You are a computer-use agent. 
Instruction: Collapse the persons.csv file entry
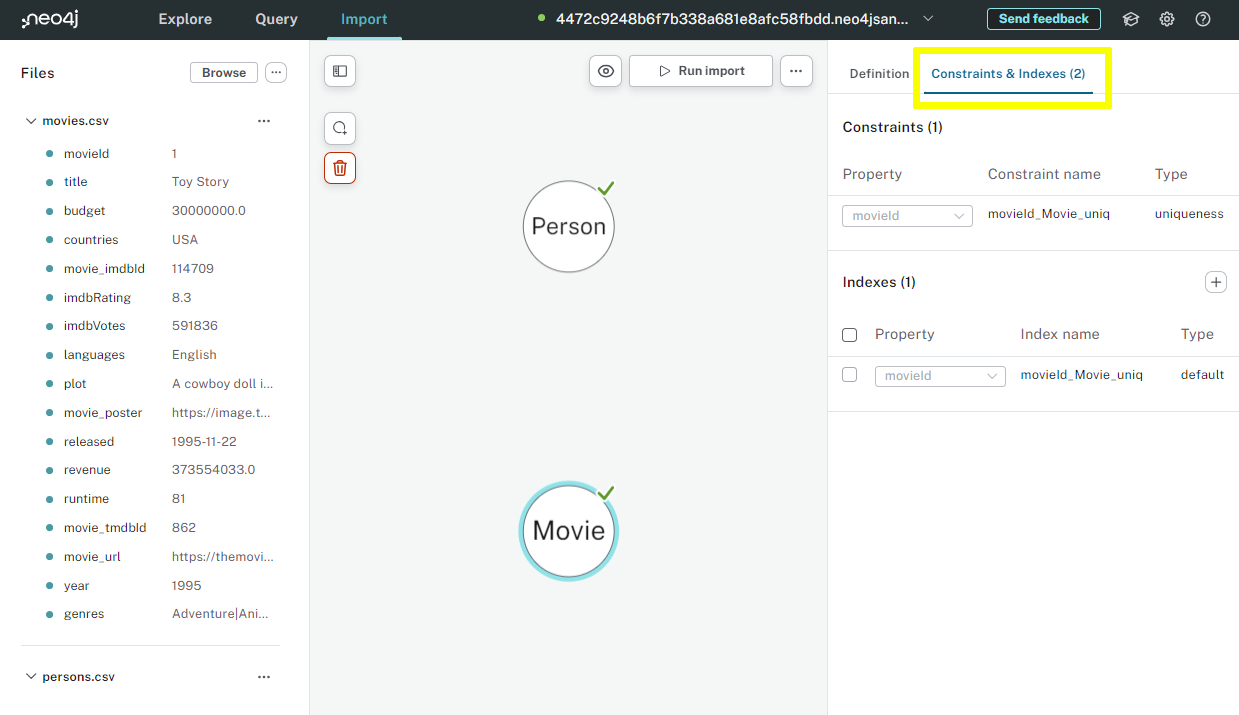(x=31, y=676)
